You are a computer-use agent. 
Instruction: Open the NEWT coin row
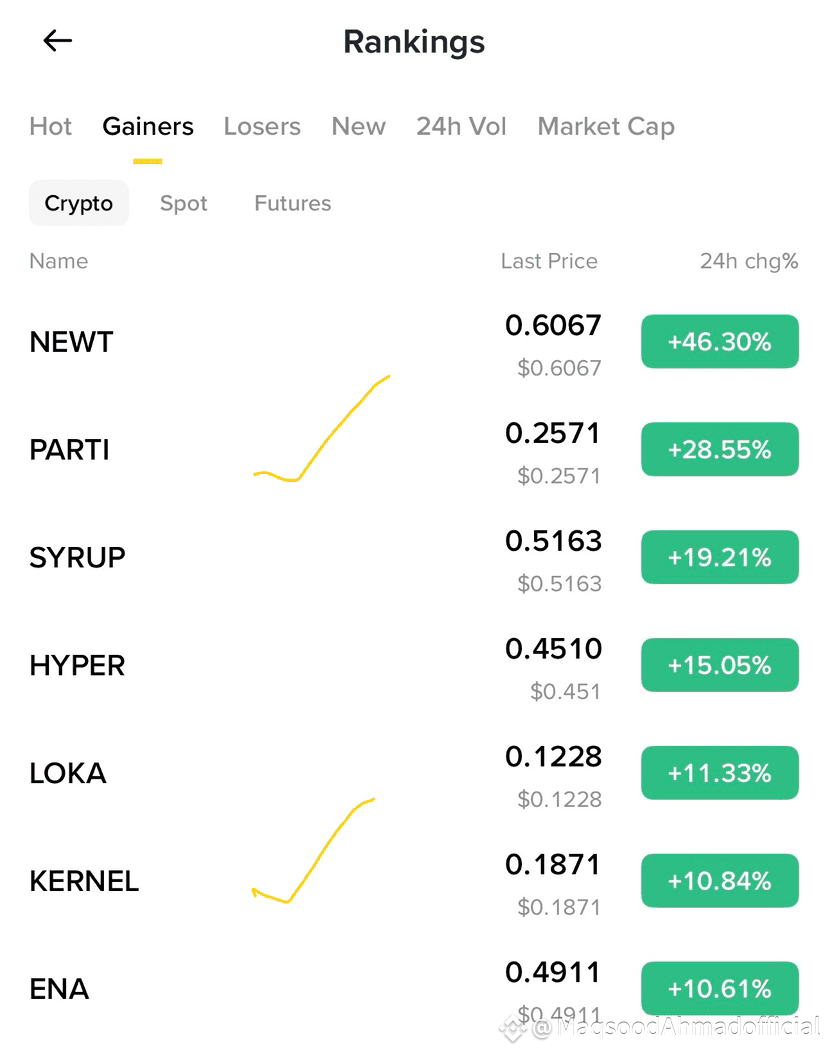coord(414,342)
